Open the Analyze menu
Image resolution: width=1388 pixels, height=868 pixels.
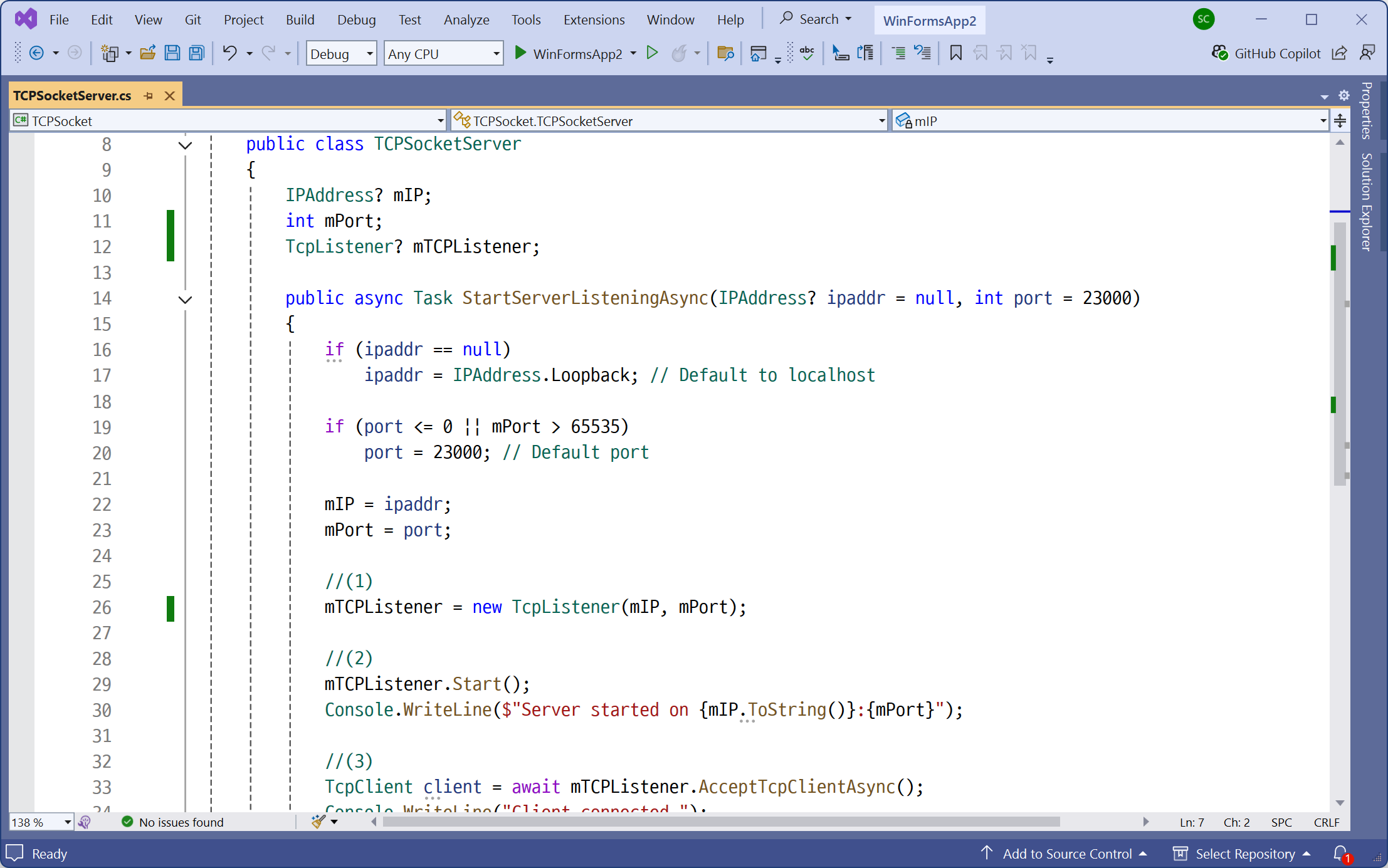point(466,19)
